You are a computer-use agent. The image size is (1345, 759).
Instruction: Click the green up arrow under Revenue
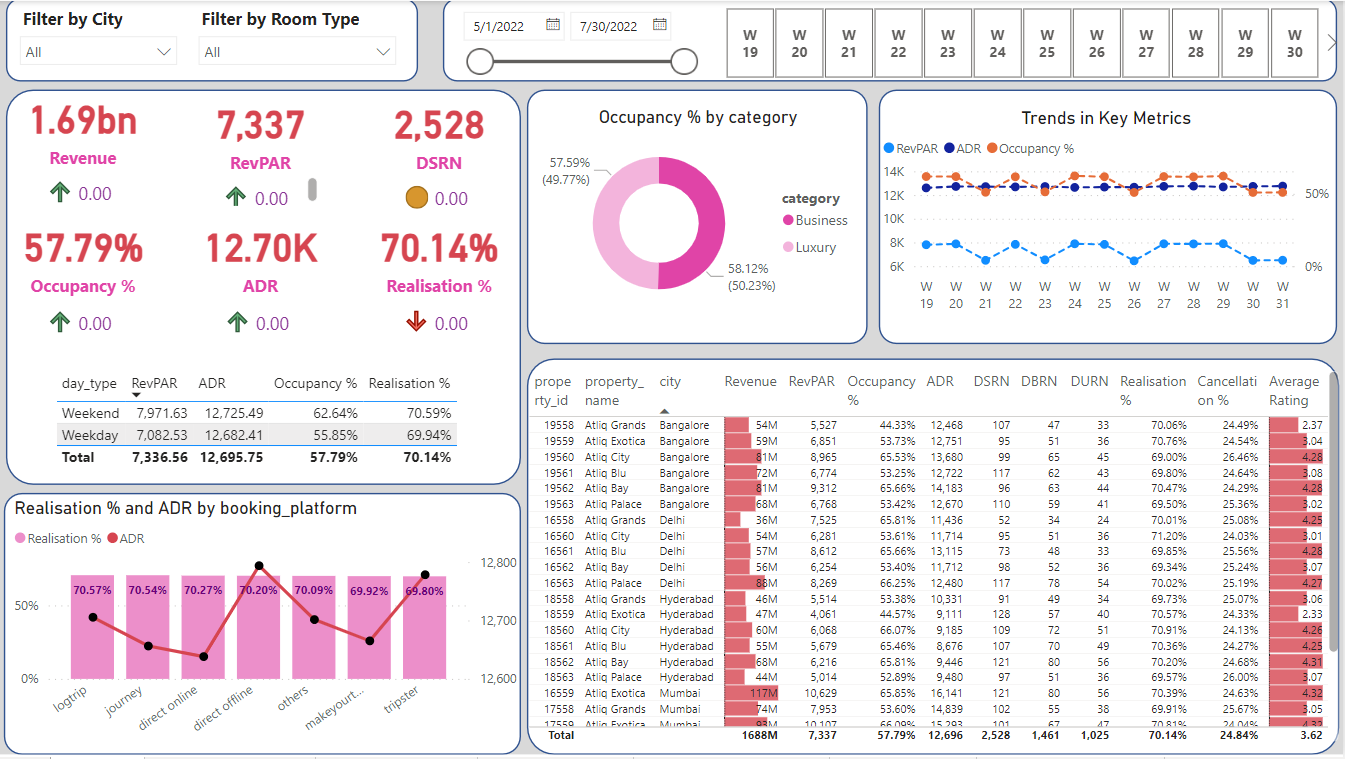click(x=61, y=192)
